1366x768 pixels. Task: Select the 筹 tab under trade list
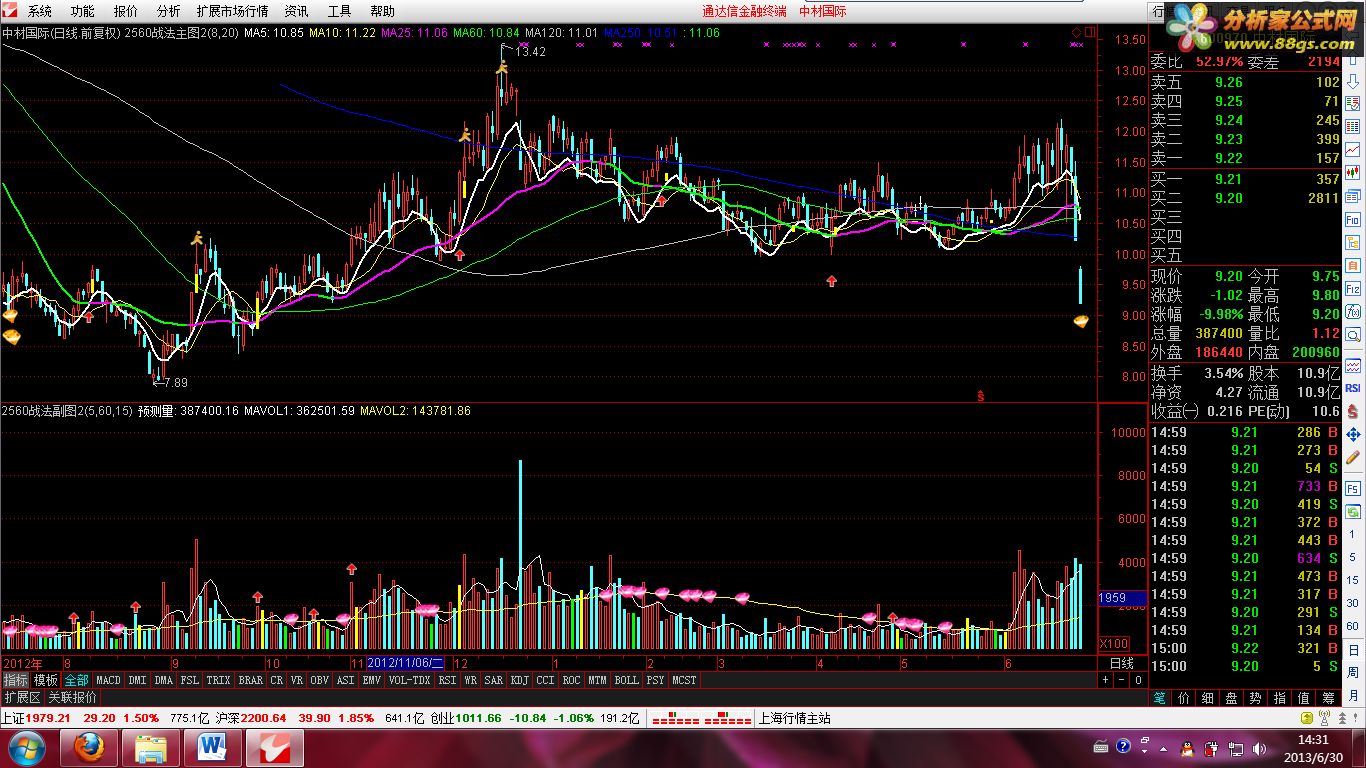coord(1328,698)
